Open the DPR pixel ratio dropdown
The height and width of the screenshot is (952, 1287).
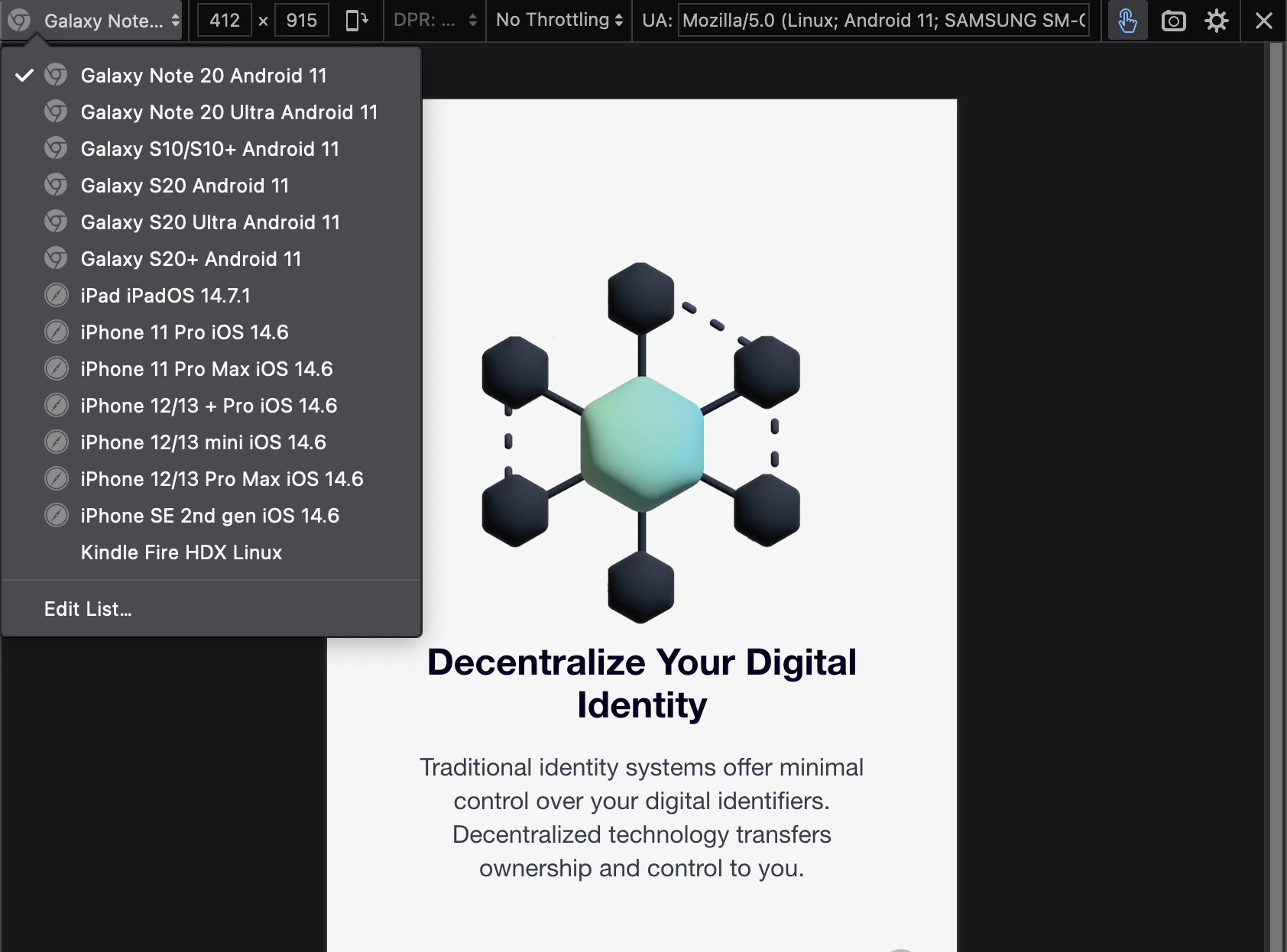coord(434,21)
